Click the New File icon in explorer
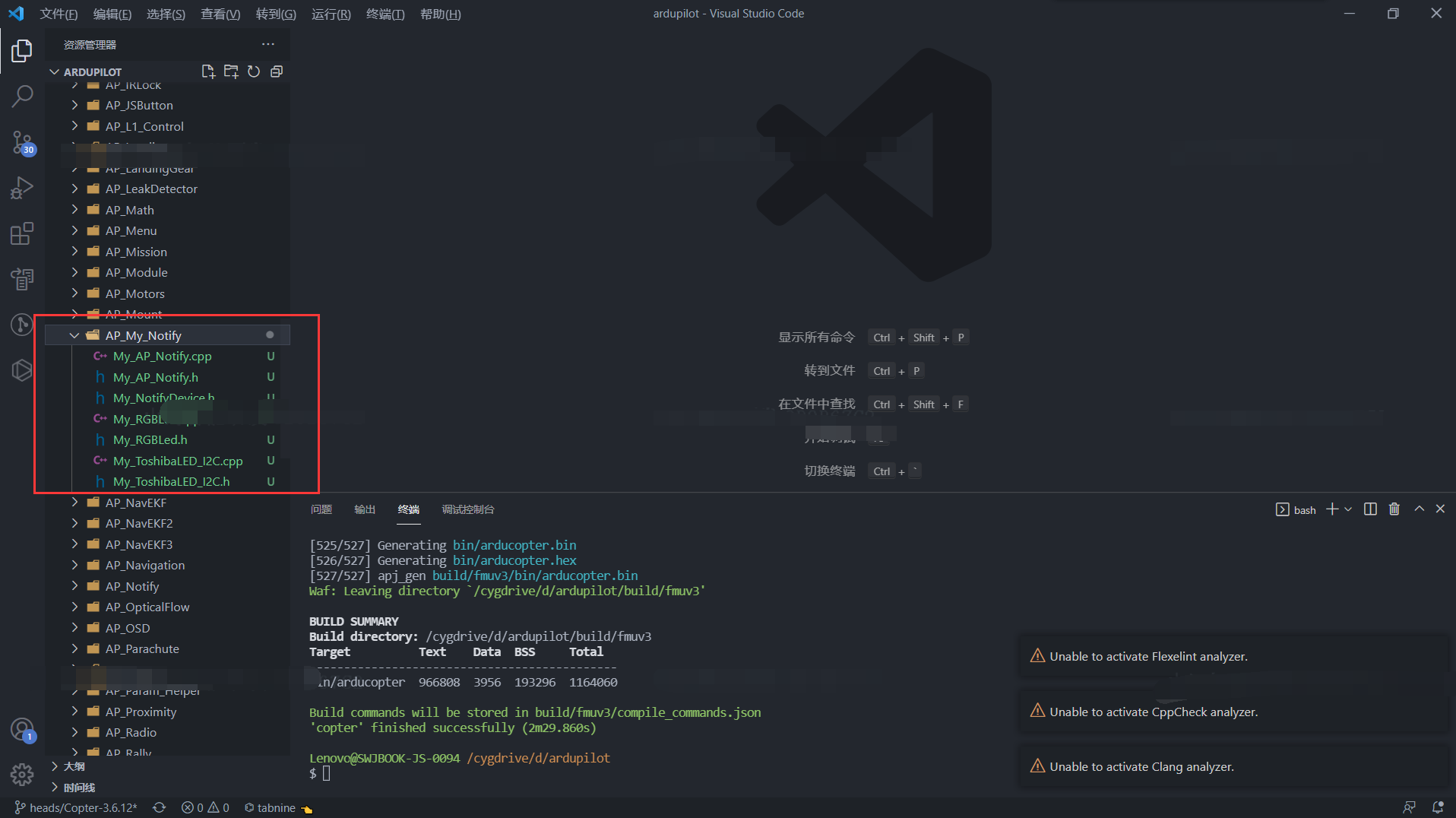Viewport: 1456px width, 818px height. (x=208, y=71)
